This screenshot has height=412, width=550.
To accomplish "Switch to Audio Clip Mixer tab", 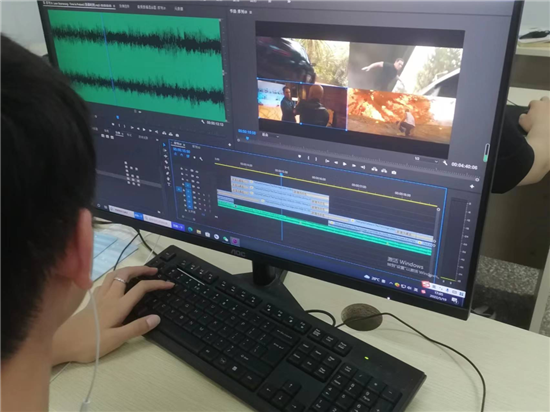I will pyautogui.click(x=152, y=7).
